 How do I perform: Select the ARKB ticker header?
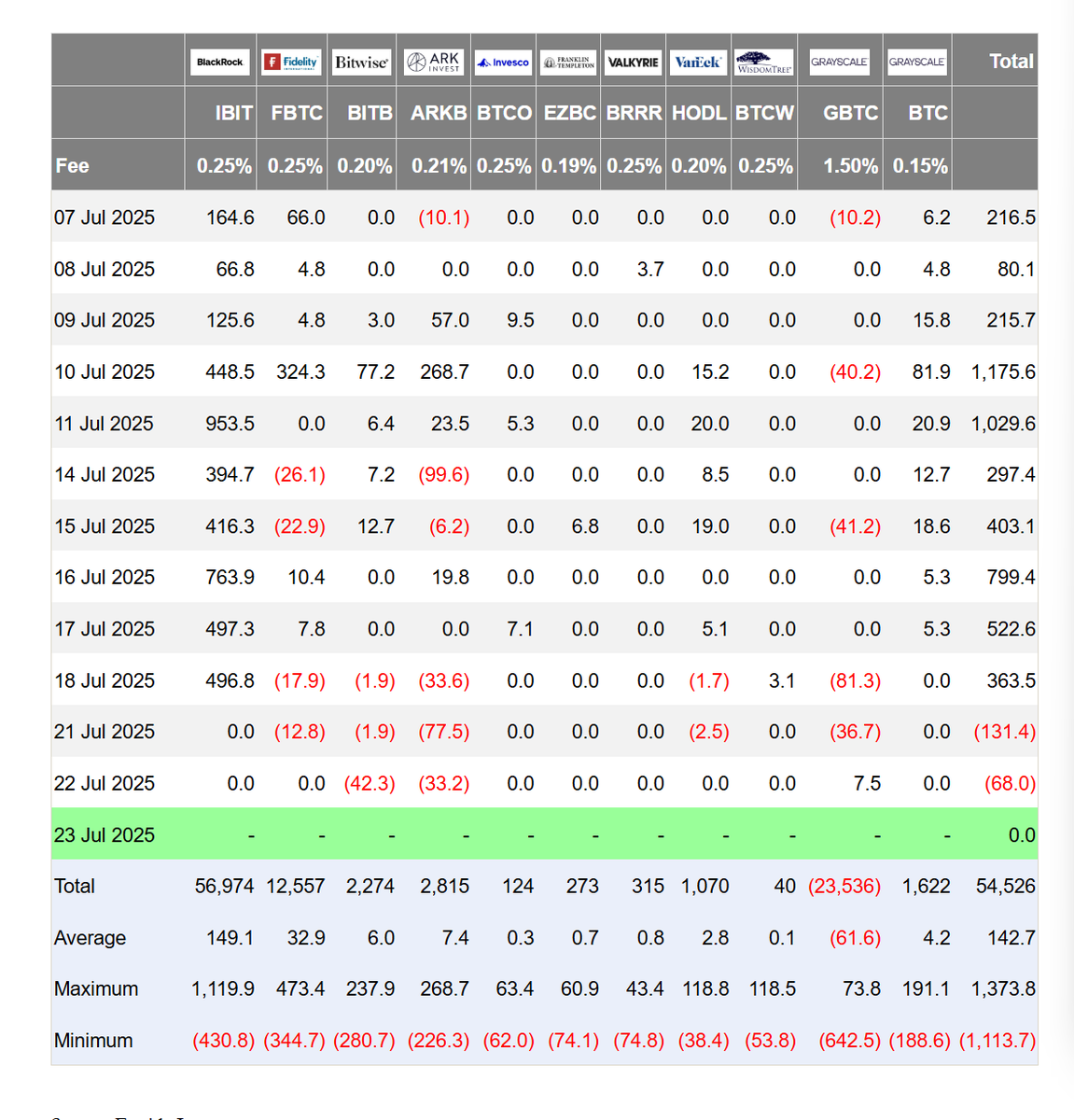tap(439, 113)
